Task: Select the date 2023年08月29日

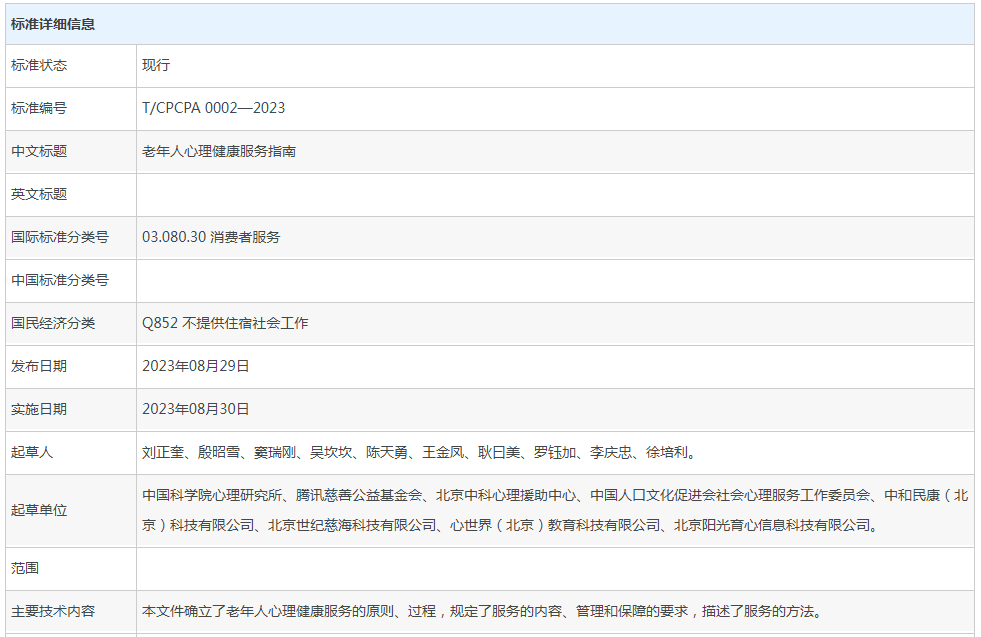Action: tap(196, 366)
